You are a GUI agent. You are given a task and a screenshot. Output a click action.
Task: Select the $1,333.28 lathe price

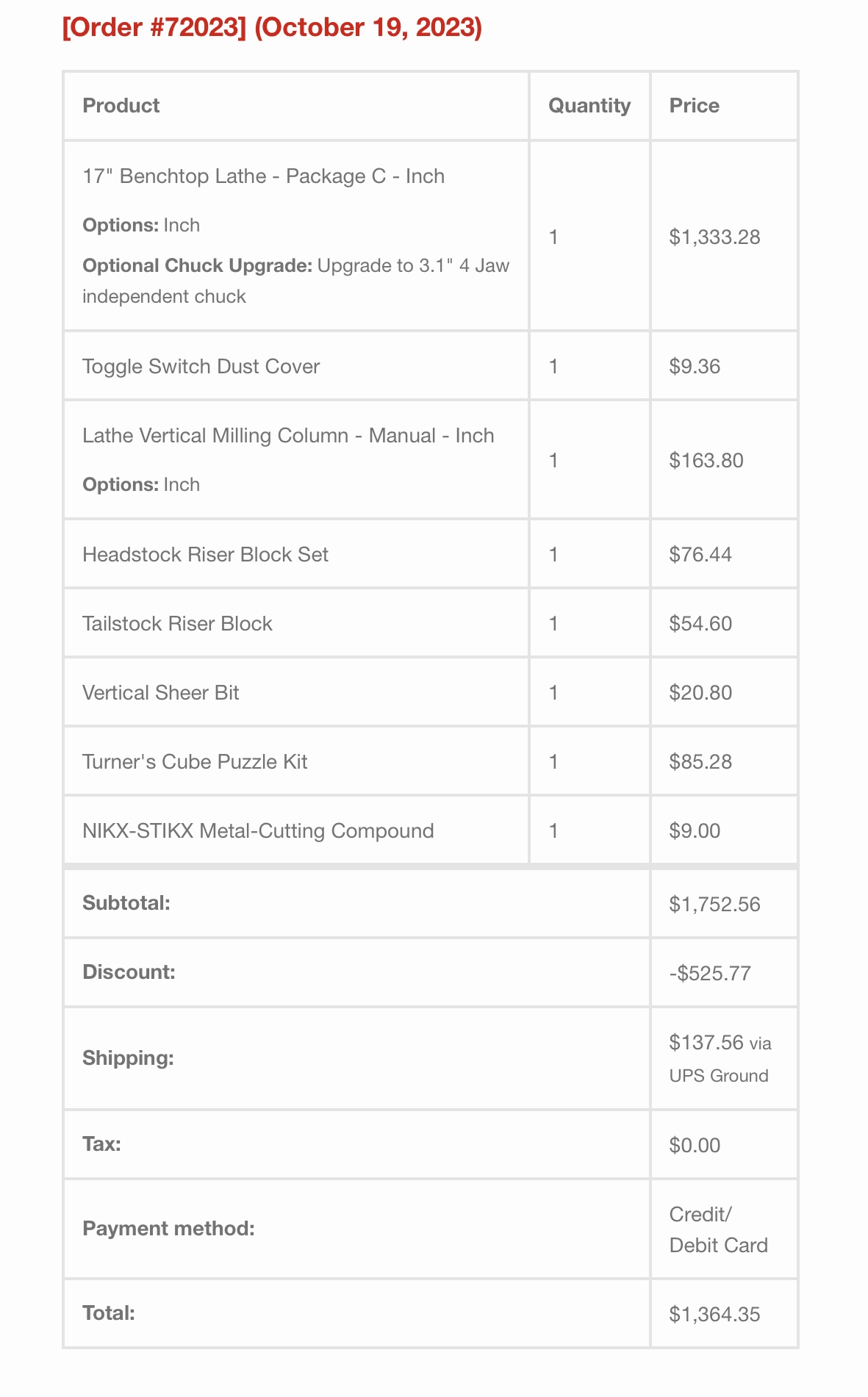(x=714, y=237)
